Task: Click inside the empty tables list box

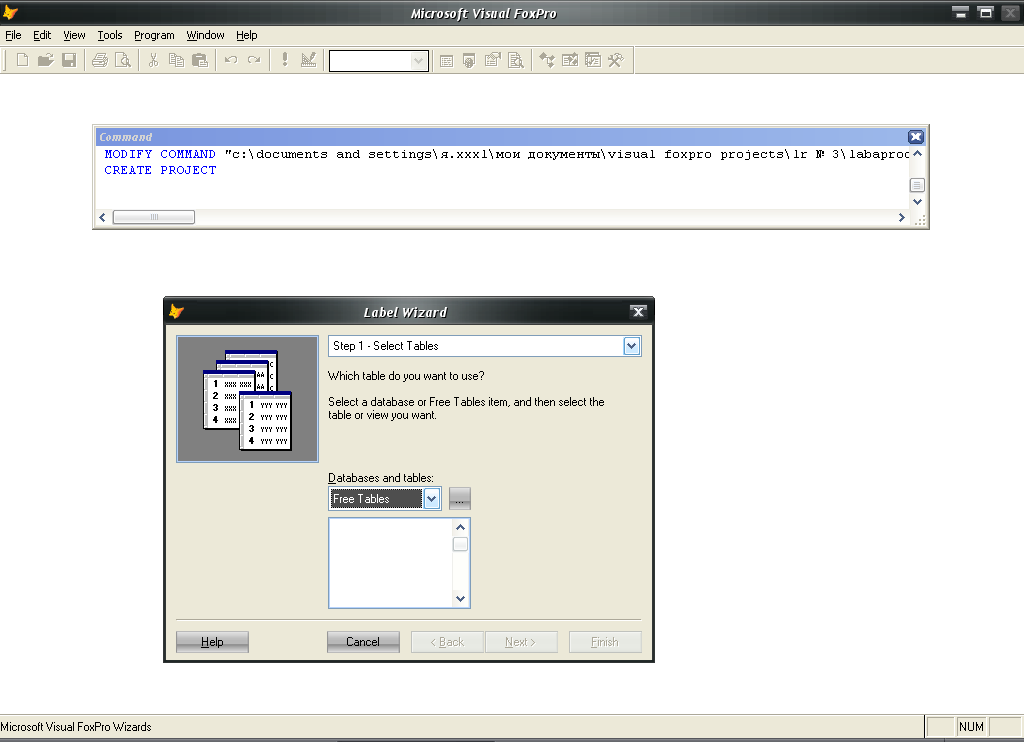Action: click(391, 563)
